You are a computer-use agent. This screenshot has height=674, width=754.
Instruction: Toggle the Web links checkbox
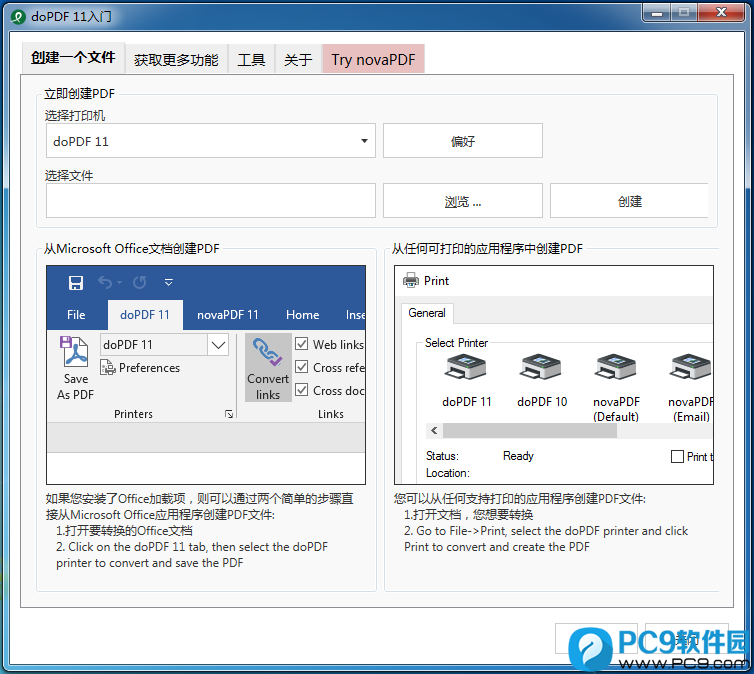(x=302, y=344)
